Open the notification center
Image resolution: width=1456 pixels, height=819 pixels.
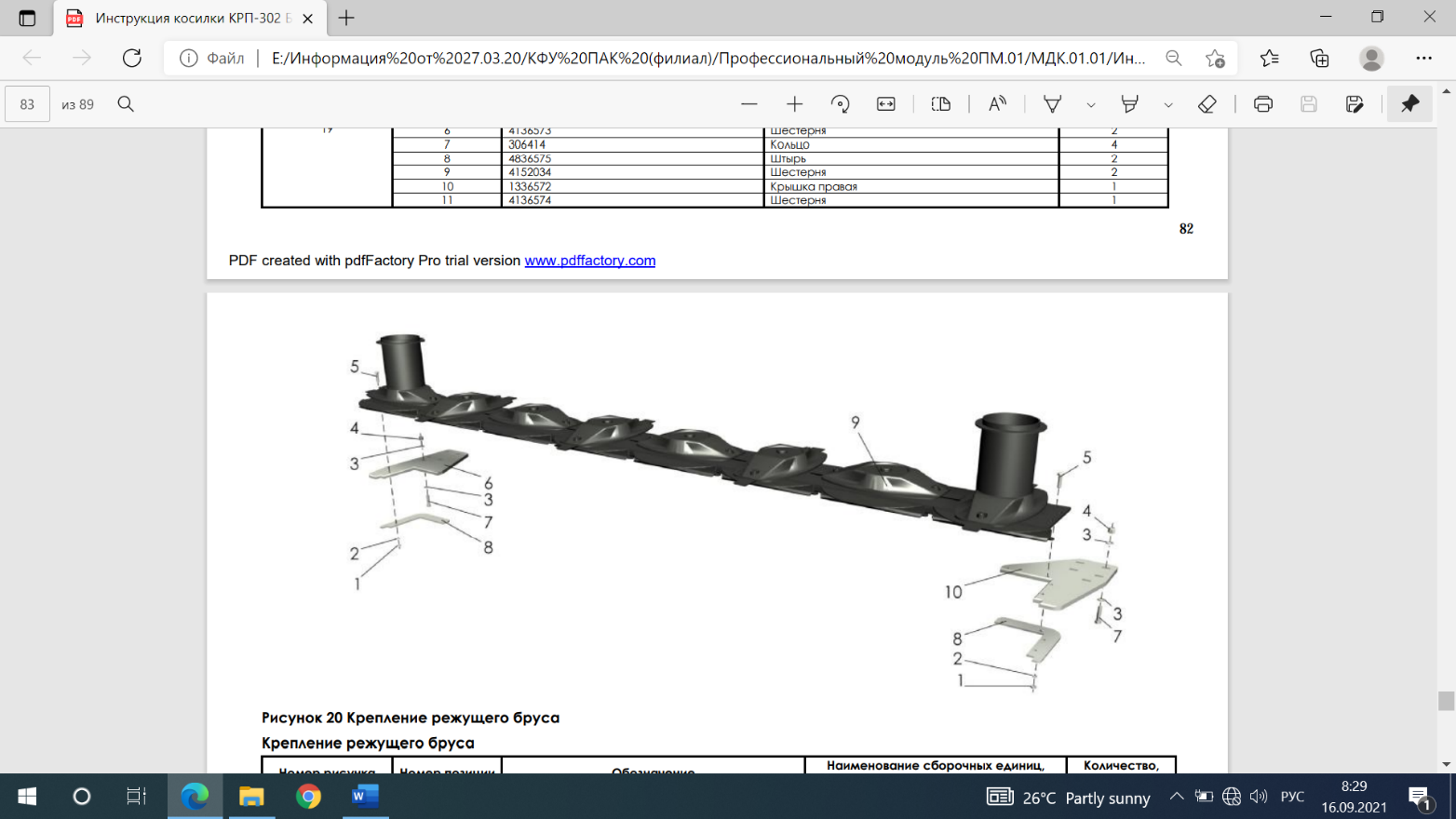click(x=1421, y=797)
